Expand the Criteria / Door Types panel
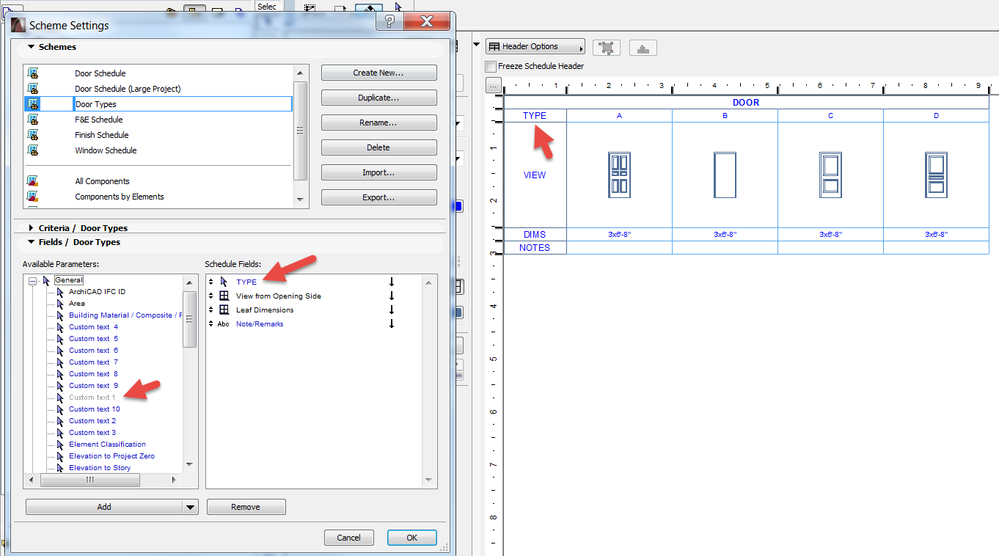Screen dimensions: 999x556 (x=31, y=227)
